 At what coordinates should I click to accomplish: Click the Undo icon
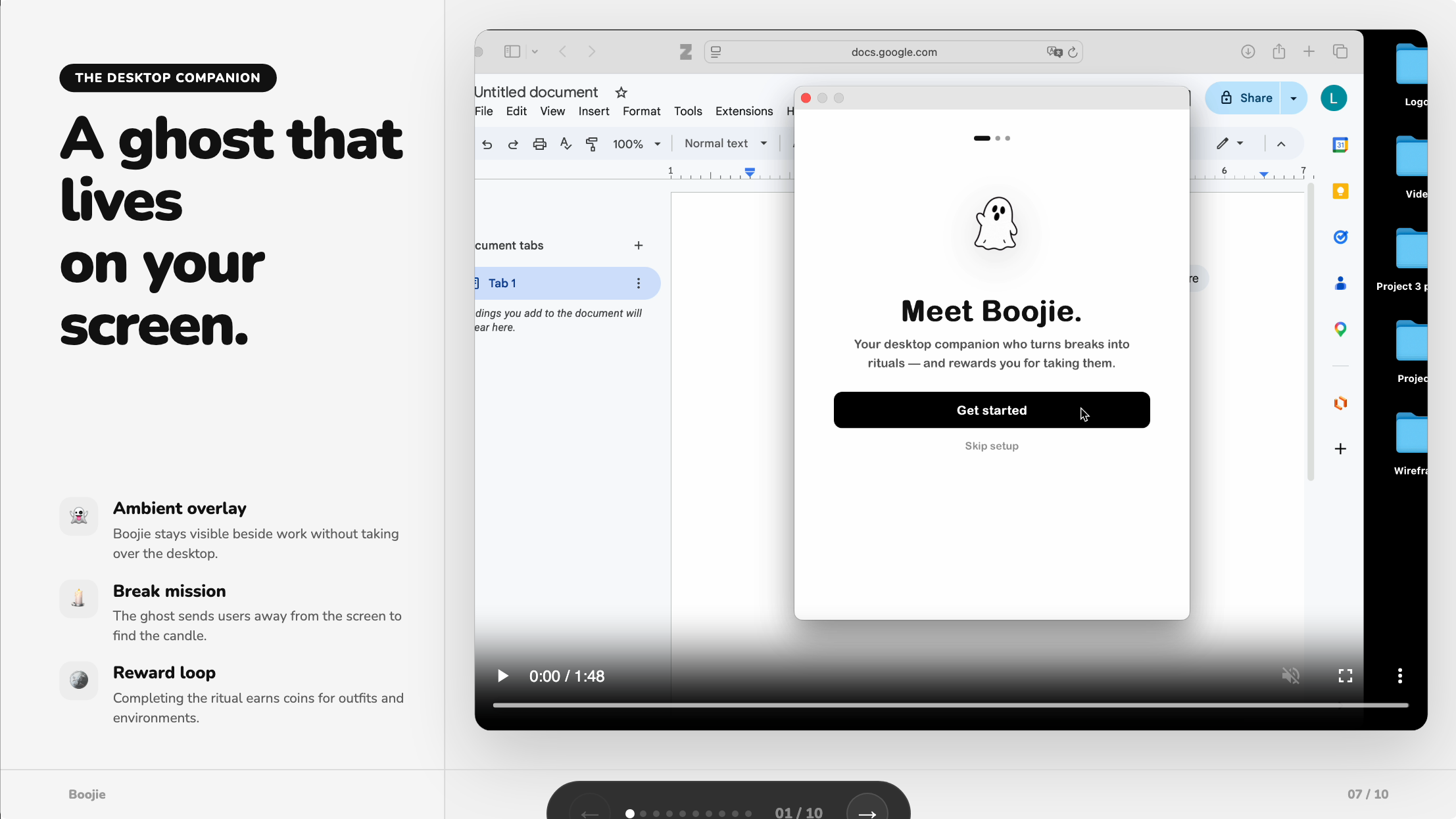coord(487,144)
